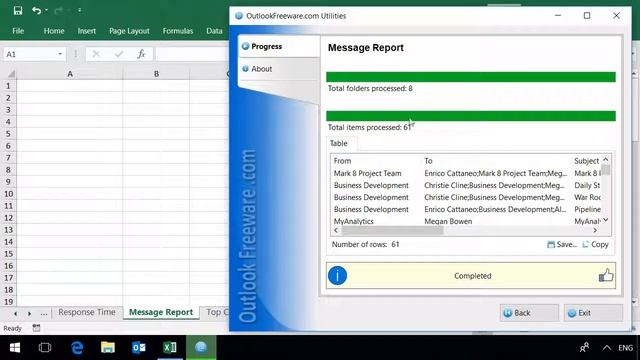Select row 5 header in Excel
640x360 pixels.
coord(8,134)
